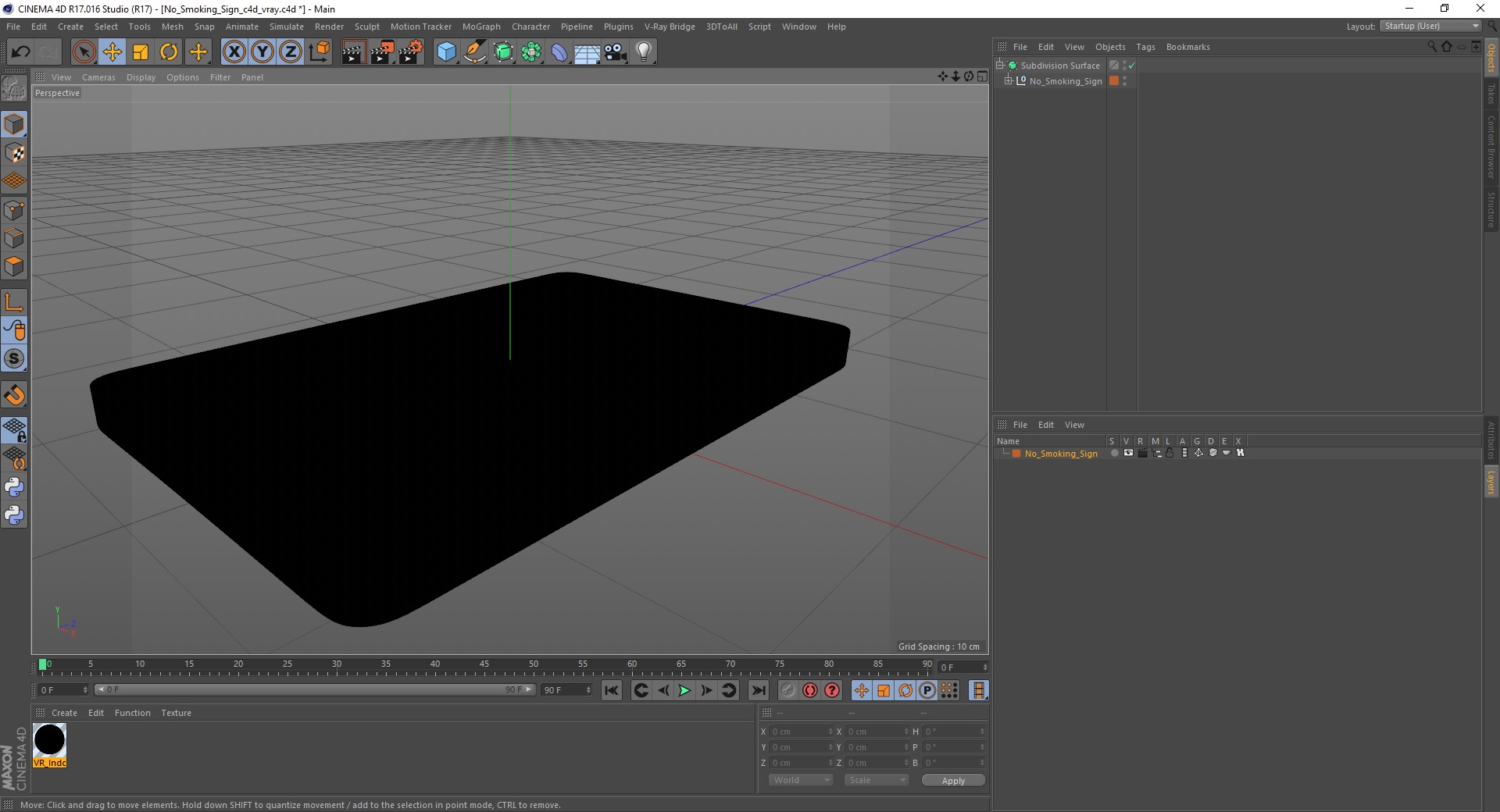
Task: Toggle the X axis lock
Action: (x=234, y=52)
